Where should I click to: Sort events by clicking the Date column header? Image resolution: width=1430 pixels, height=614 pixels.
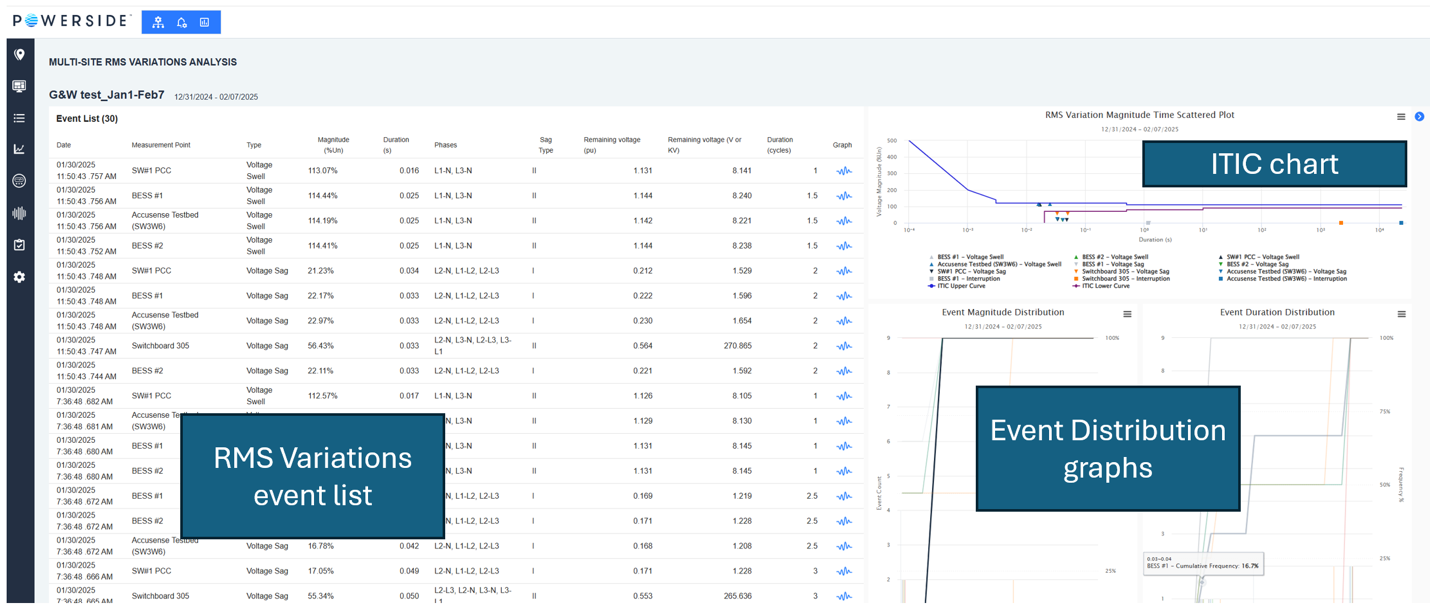pyautogui.click(x=62, y=144)
